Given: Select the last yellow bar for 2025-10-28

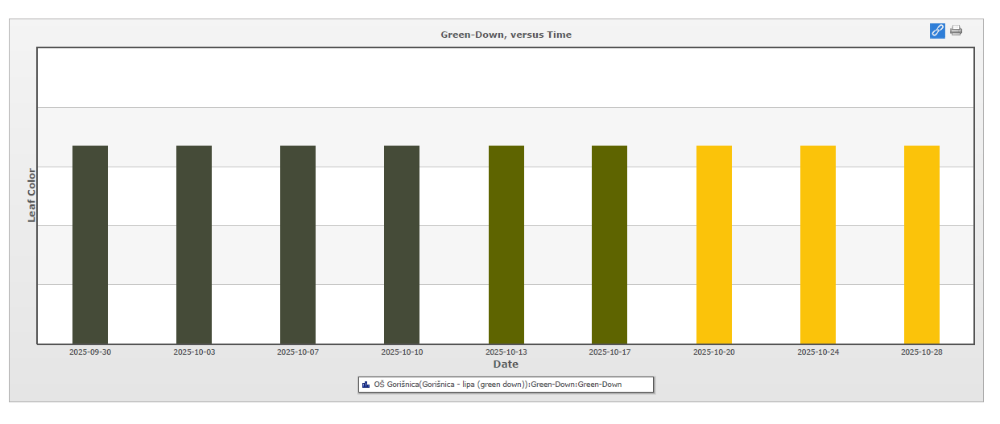Looking at the screenshot, I should (x=922, y=244).
